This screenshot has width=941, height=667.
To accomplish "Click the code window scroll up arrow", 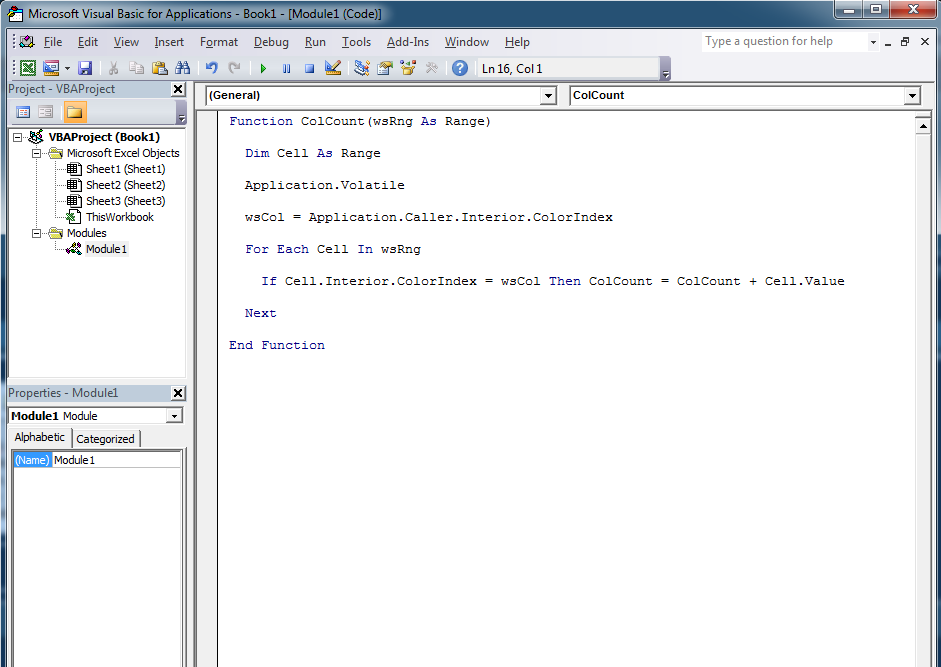I will coord(922,126).
